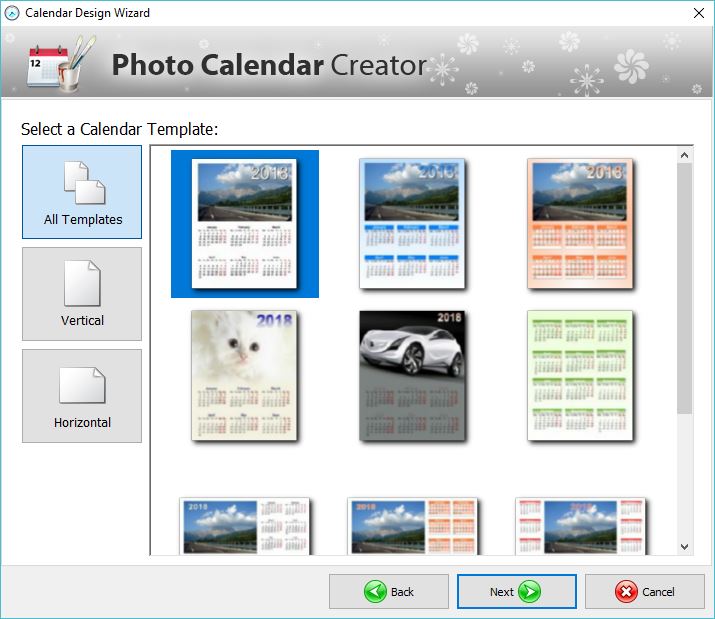Click the calendar and paintbrush logo

pyautogui.click(x=62, y=62)
